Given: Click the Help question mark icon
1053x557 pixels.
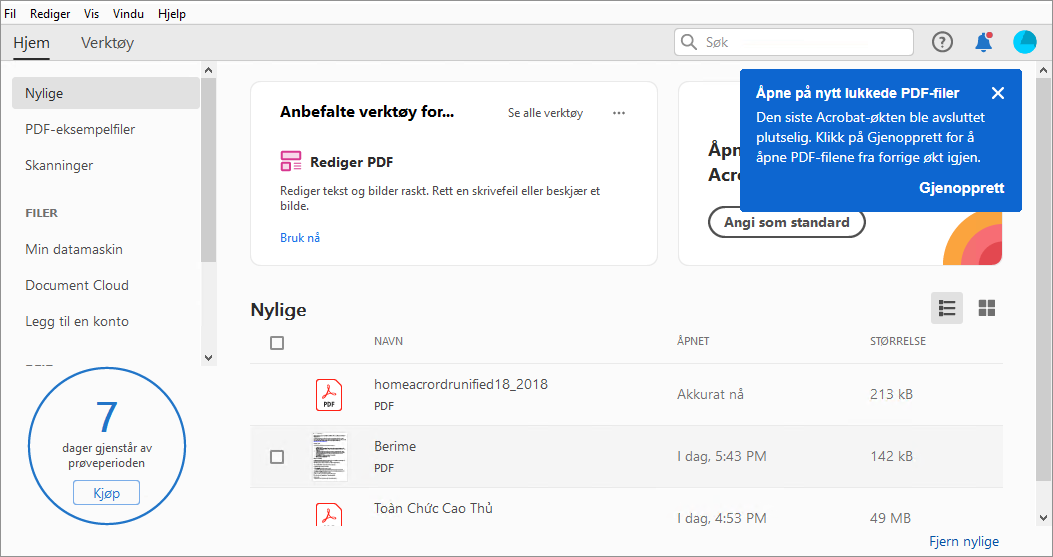Looking at the screenshot, I should (x=942, y=42).
